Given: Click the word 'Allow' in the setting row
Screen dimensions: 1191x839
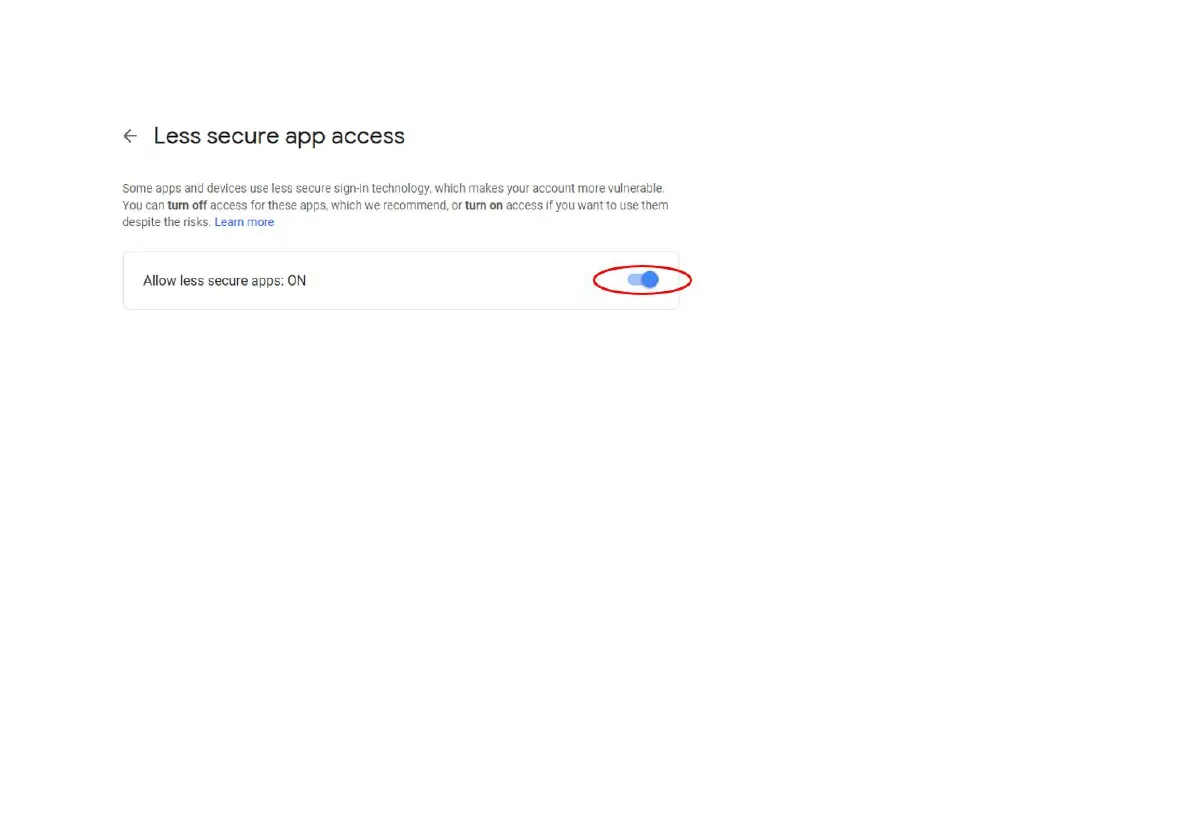Looking at the screenshot, I should (160, 280).
